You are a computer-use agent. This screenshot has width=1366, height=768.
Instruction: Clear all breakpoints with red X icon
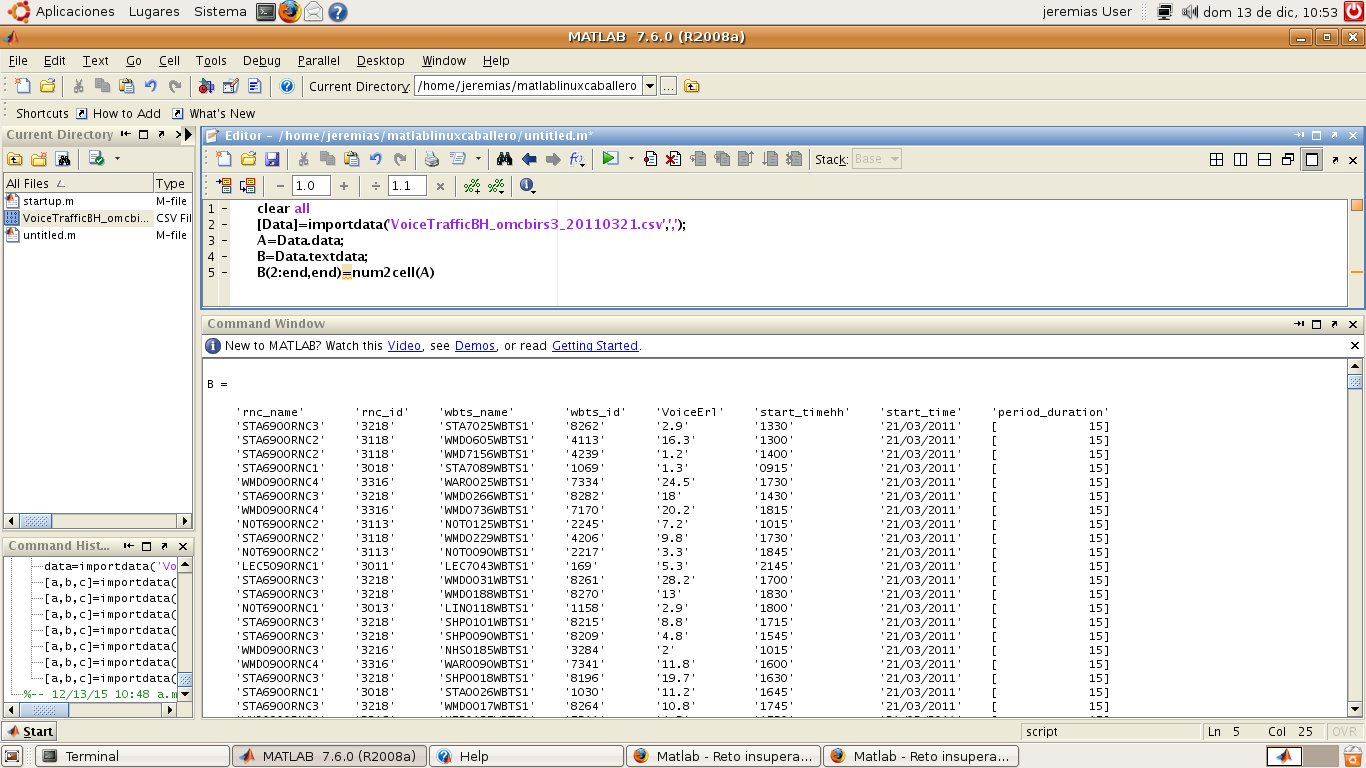(673, 159)
